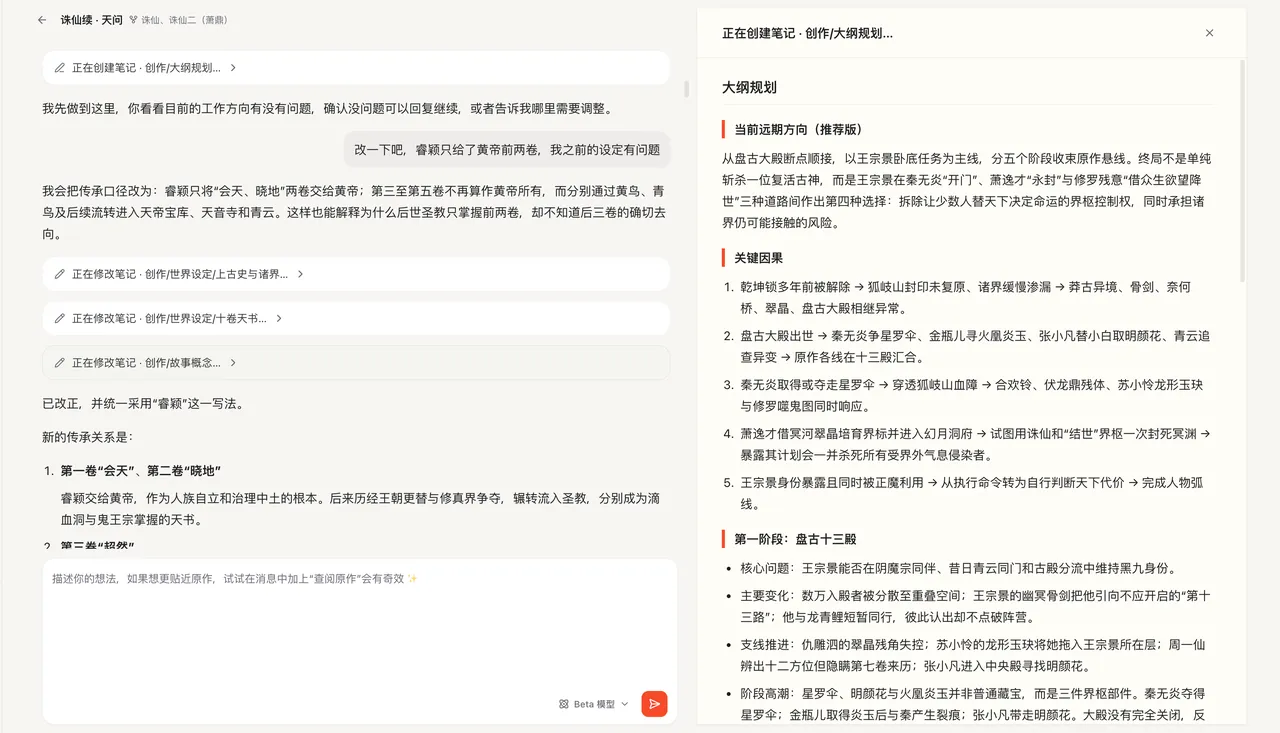Expand the 世界设定/十卷天书 card chevron
1280x733 pixels.
279,318
